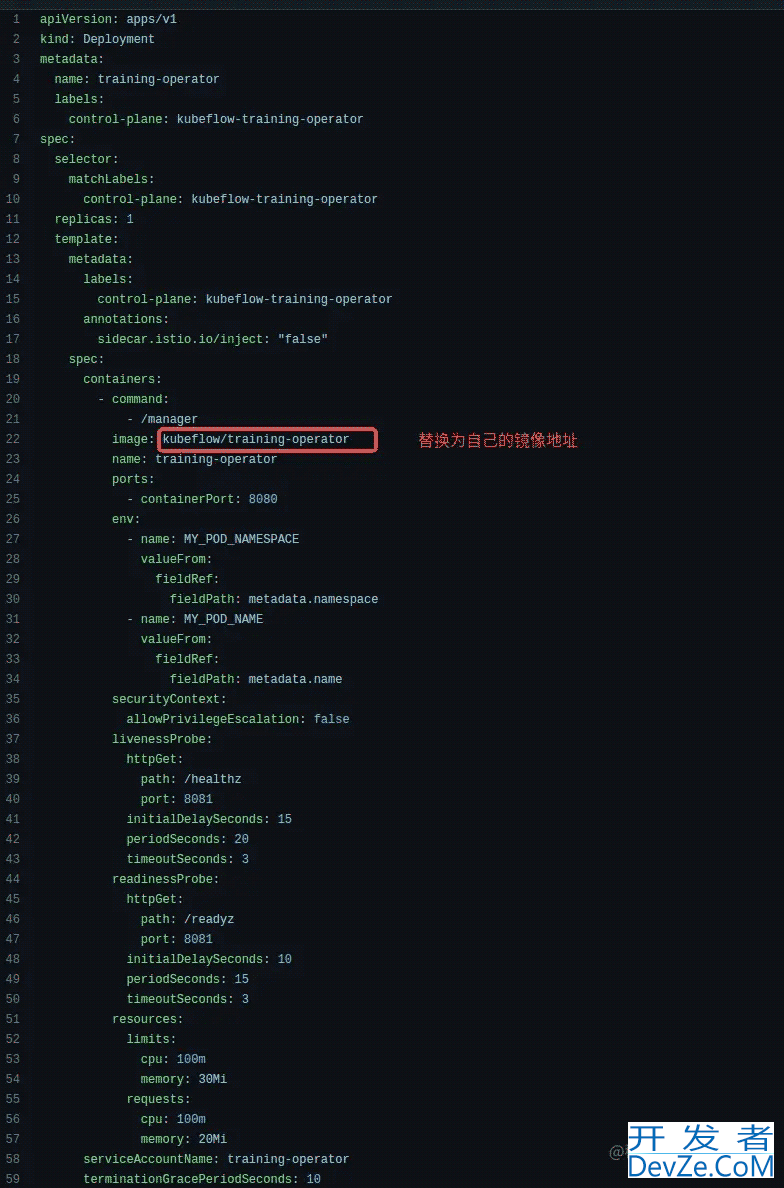Click 'ports:' on line 24

pos(133,479)
